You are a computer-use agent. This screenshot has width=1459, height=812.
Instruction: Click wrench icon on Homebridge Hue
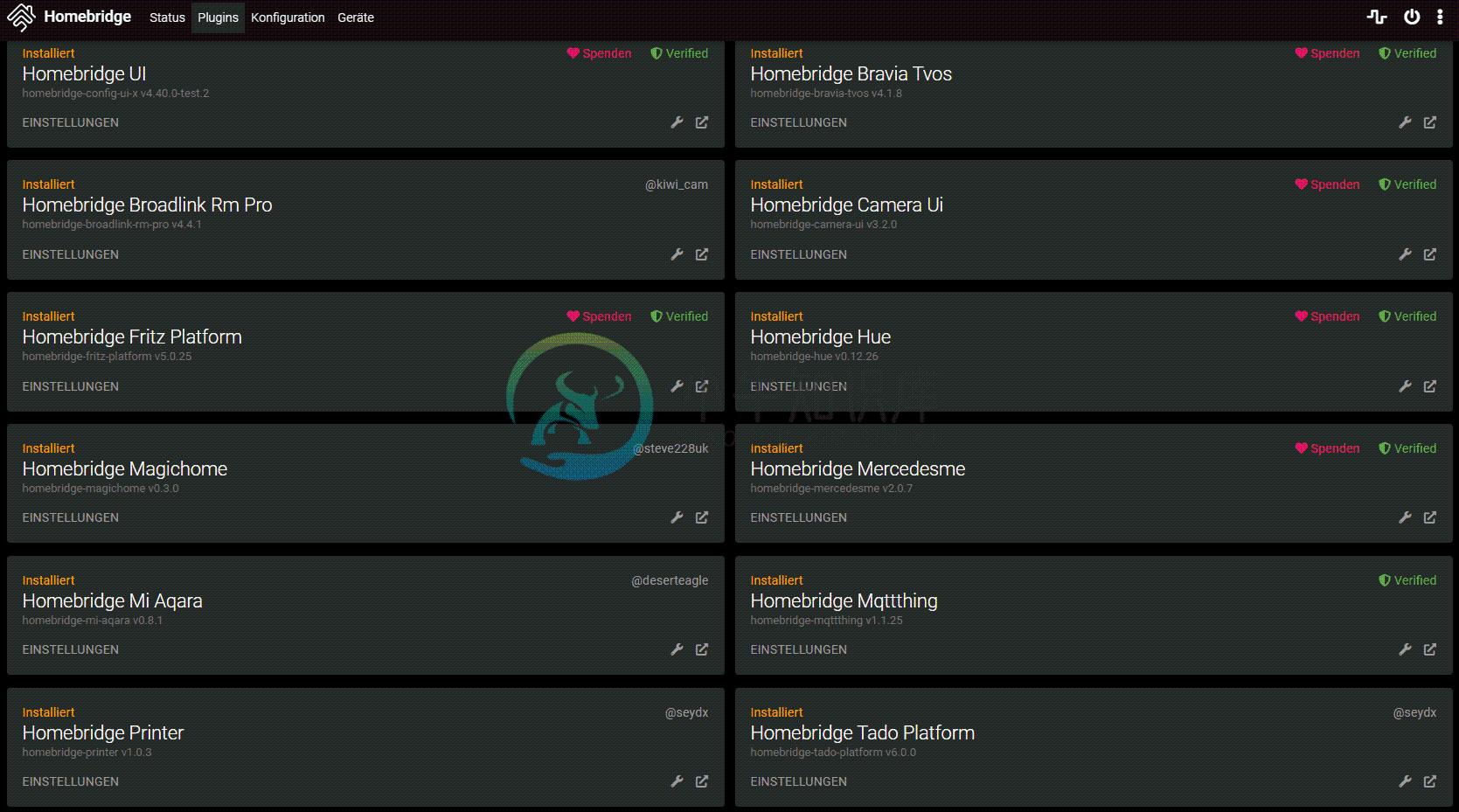pyautogui.click(x=1405, y=386)
